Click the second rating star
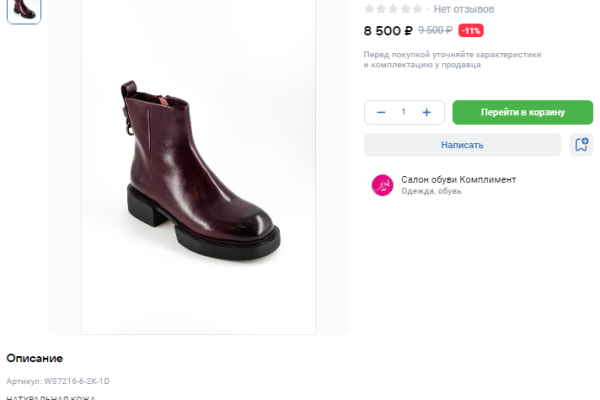 click(x=382, y=9)
